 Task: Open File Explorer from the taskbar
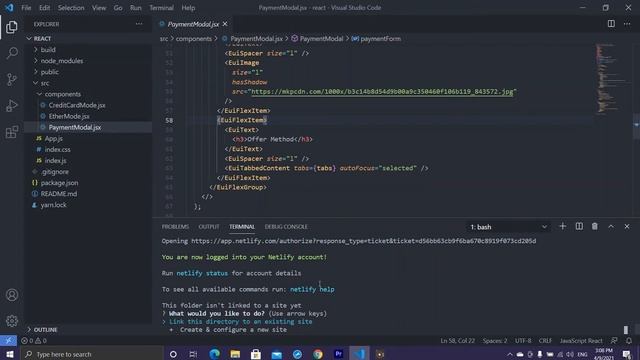click(235, 354)
